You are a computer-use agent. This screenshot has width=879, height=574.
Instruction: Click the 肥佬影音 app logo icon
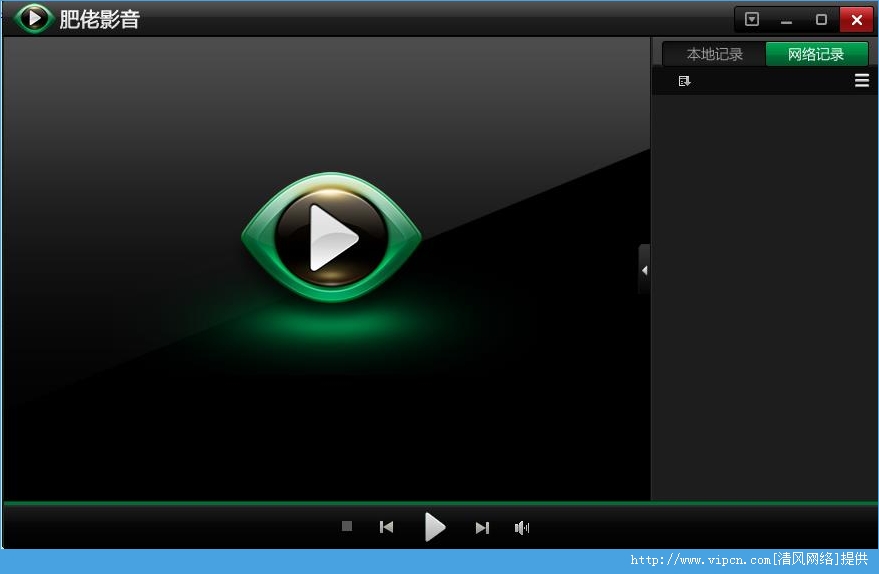click(33, 18)
